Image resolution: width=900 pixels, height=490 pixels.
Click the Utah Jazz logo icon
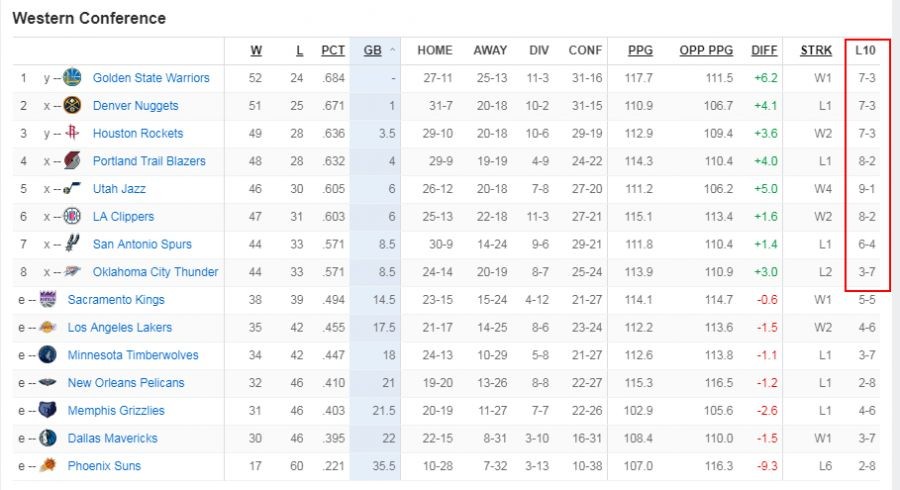tap(71, 188)
